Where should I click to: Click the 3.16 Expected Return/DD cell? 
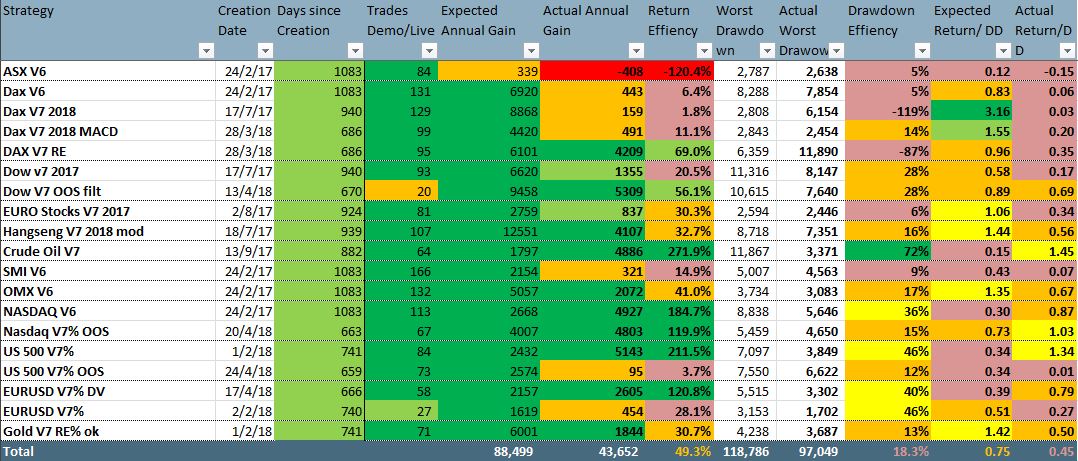pos(972,111)
